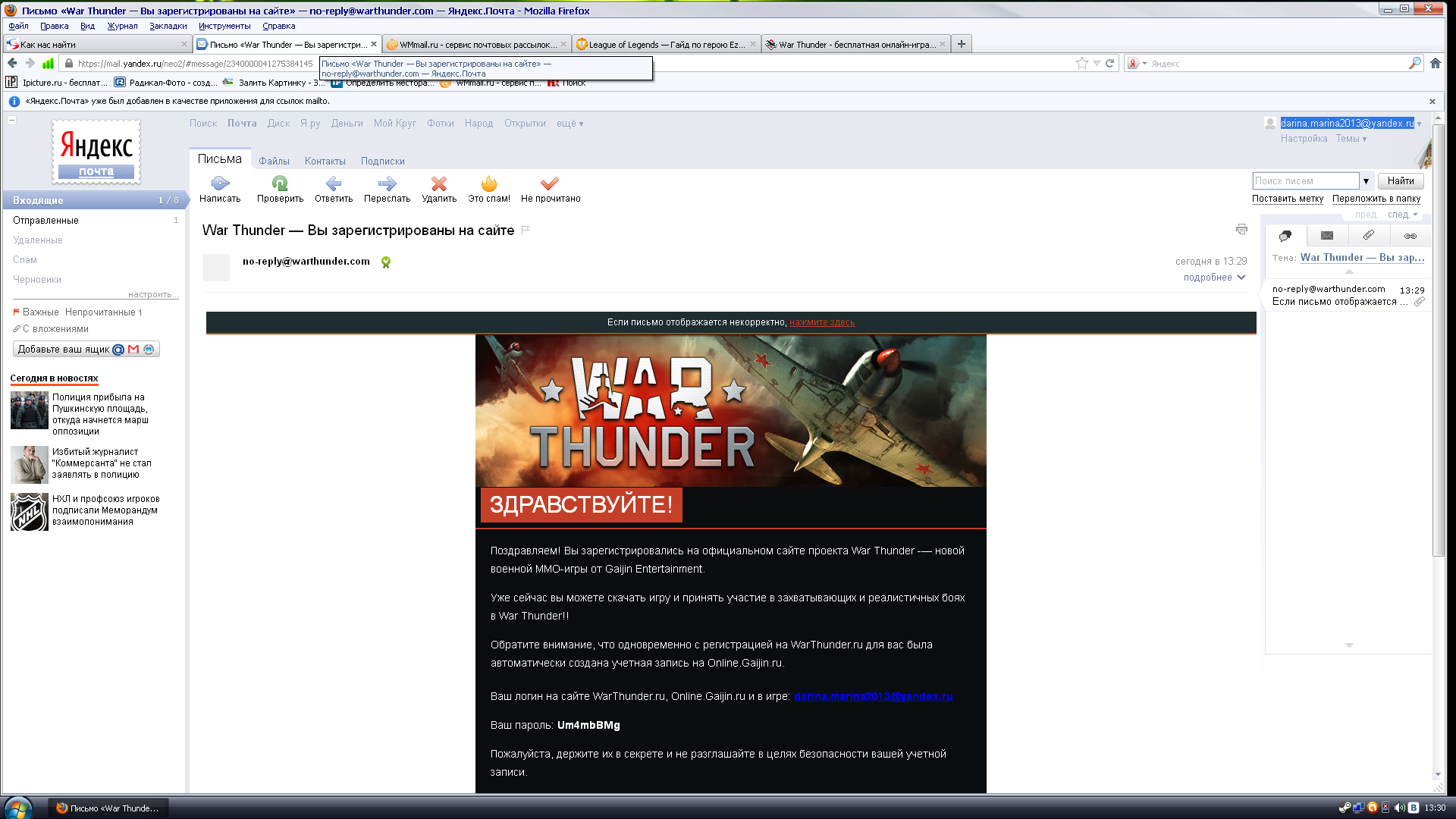Open the police news thumbnail image
The width and height of the screenshot is (1456, 819).
(x=30, y=410)
